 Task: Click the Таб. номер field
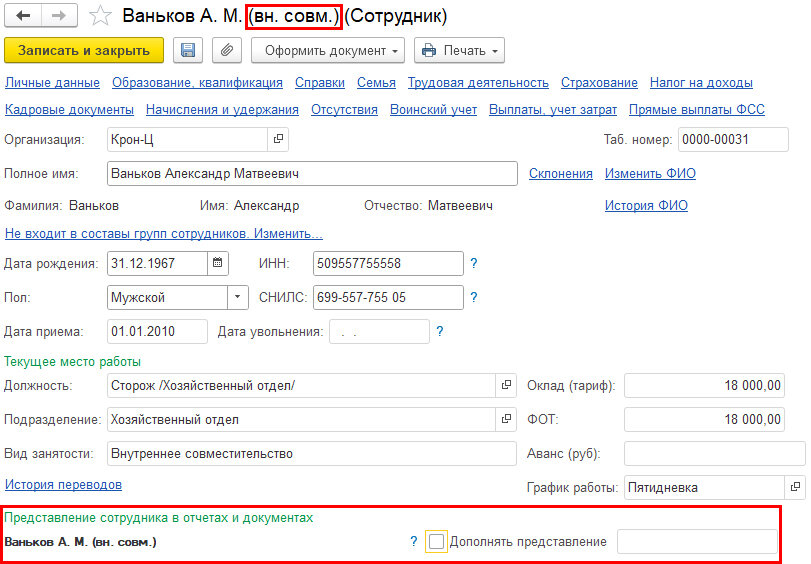[733, 139]
